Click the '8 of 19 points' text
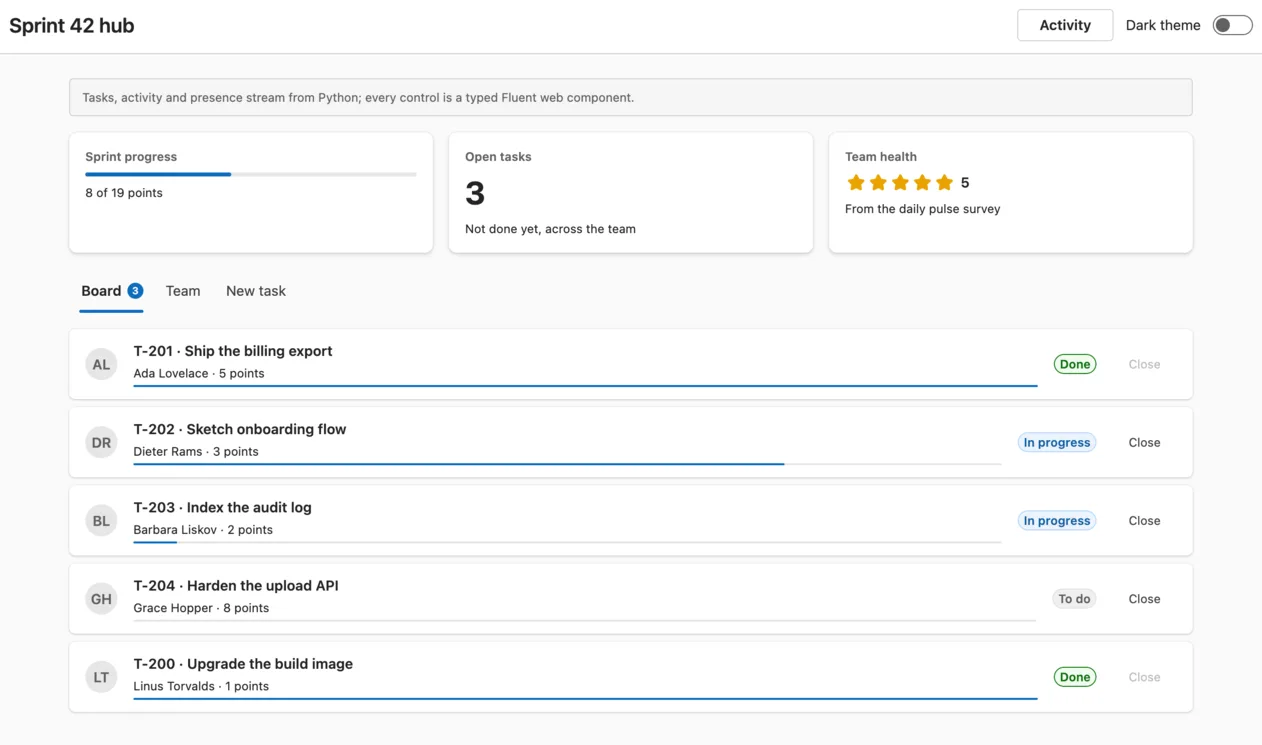 click(x=124, y=192)
